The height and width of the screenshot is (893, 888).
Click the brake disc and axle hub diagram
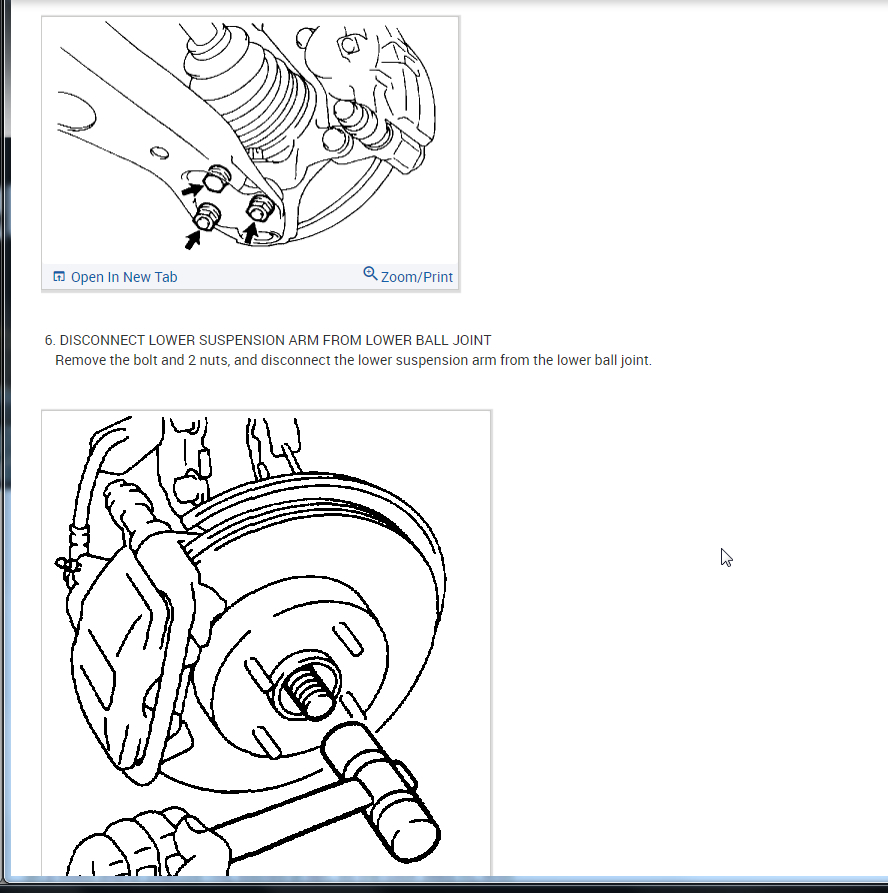[266, 643]
